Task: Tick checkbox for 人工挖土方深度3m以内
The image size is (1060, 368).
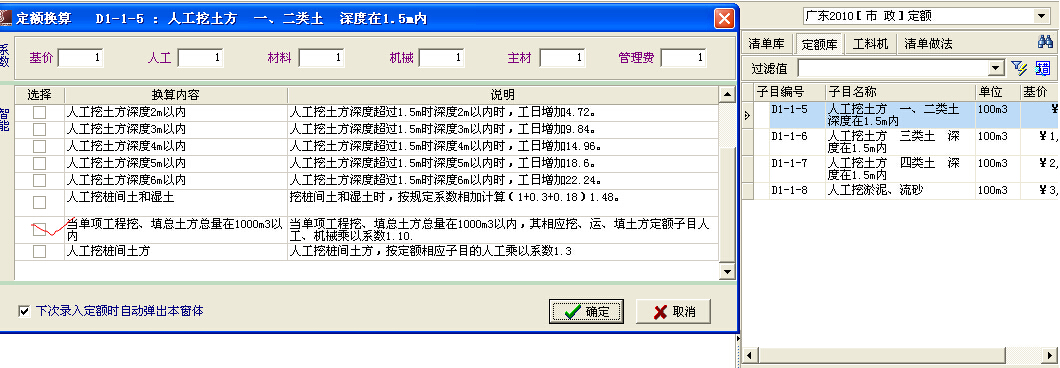Action: tap(39, 129)
